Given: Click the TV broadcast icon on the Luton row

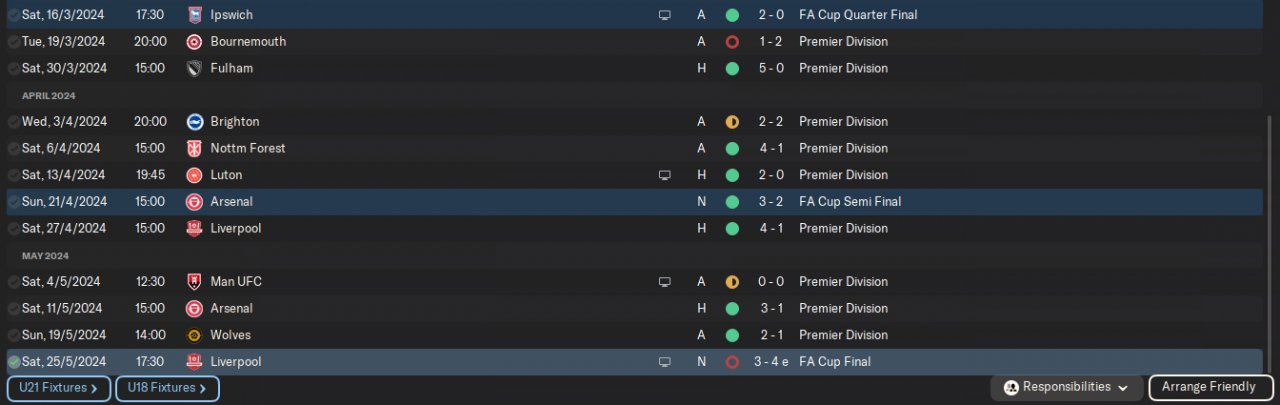Looking at the screenshot, I should click(664, 175).
